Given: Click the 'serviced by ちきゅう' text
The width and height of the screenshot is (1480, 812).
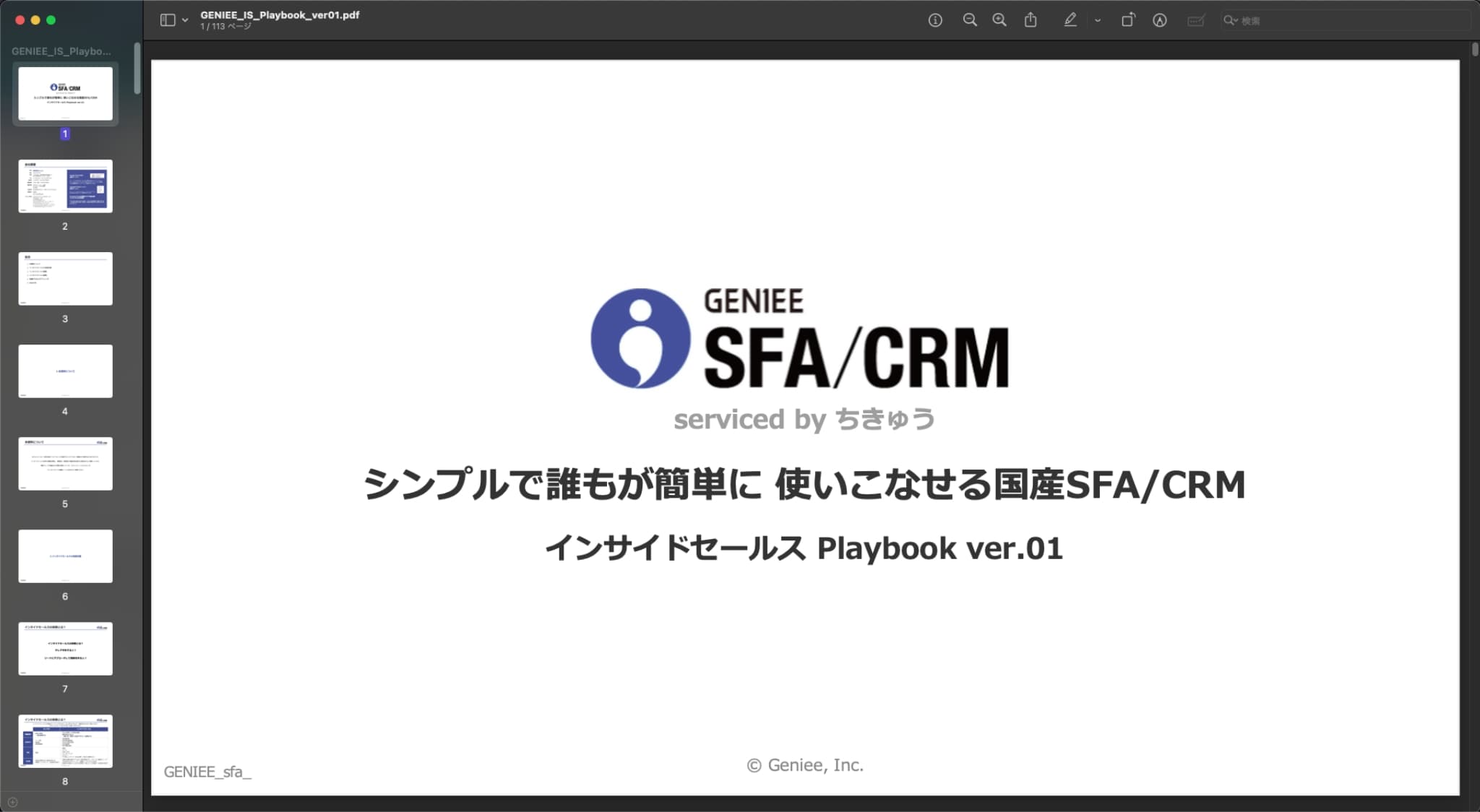Looking at the screenshot, I should (x=804, y=419).
